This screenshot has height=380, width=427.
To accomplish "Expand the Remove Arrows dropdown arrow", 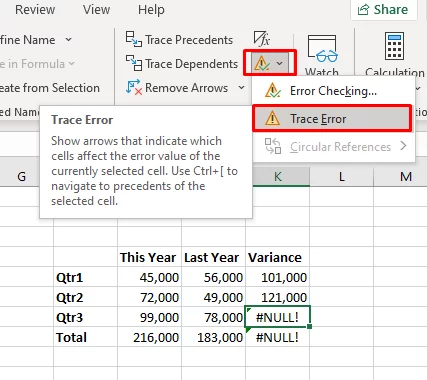I will 242,88.
